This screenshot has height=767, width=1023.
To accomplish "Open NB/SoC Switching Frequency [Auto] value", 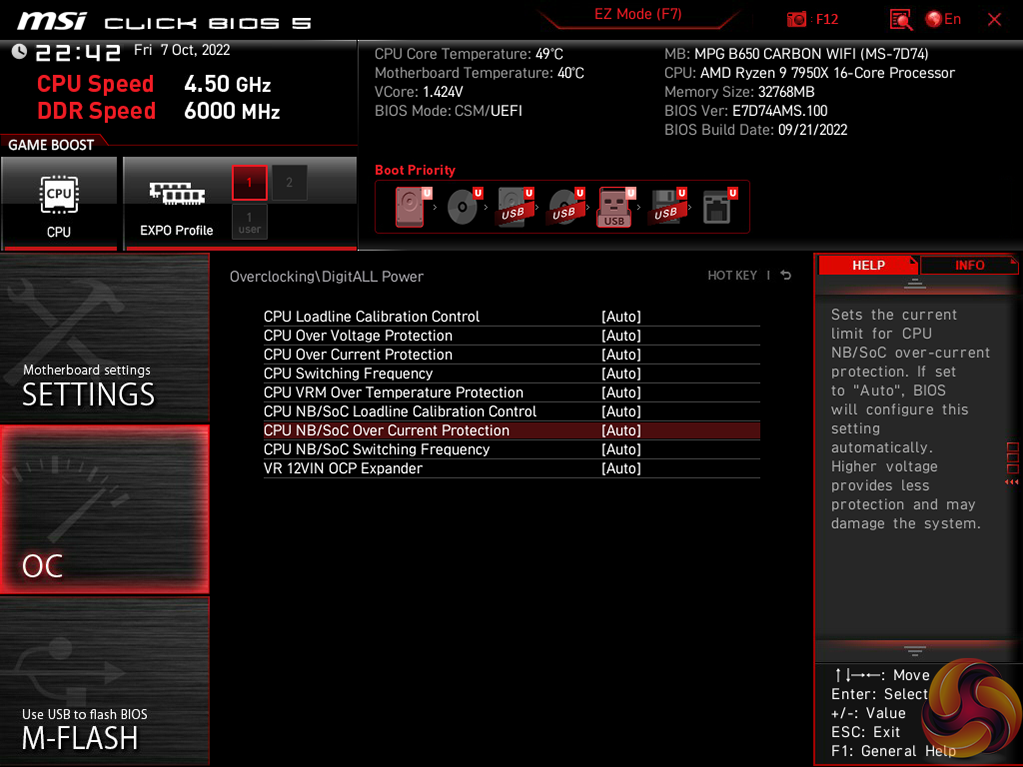I will [x=621, y=449].
